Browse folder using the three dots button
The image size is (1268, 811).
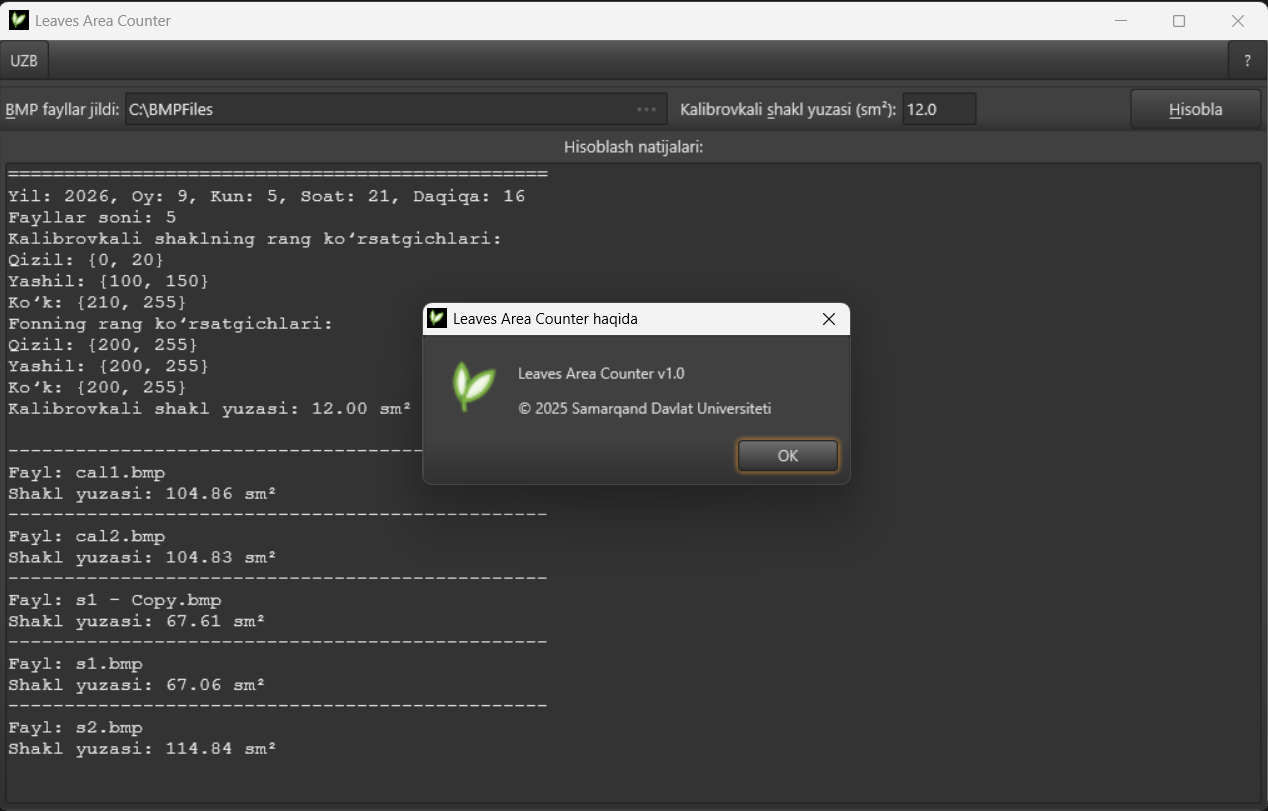point(647,109)
